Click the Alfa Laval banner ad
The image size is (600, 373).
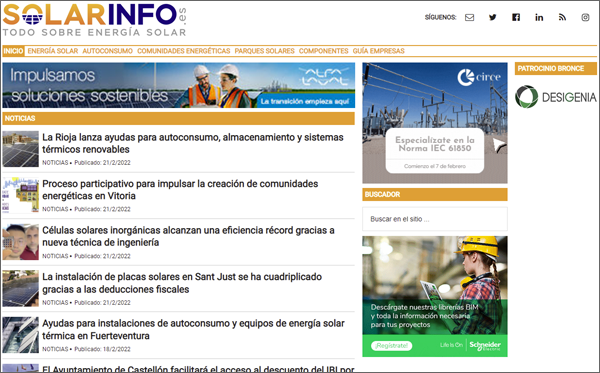pos(179,85)
